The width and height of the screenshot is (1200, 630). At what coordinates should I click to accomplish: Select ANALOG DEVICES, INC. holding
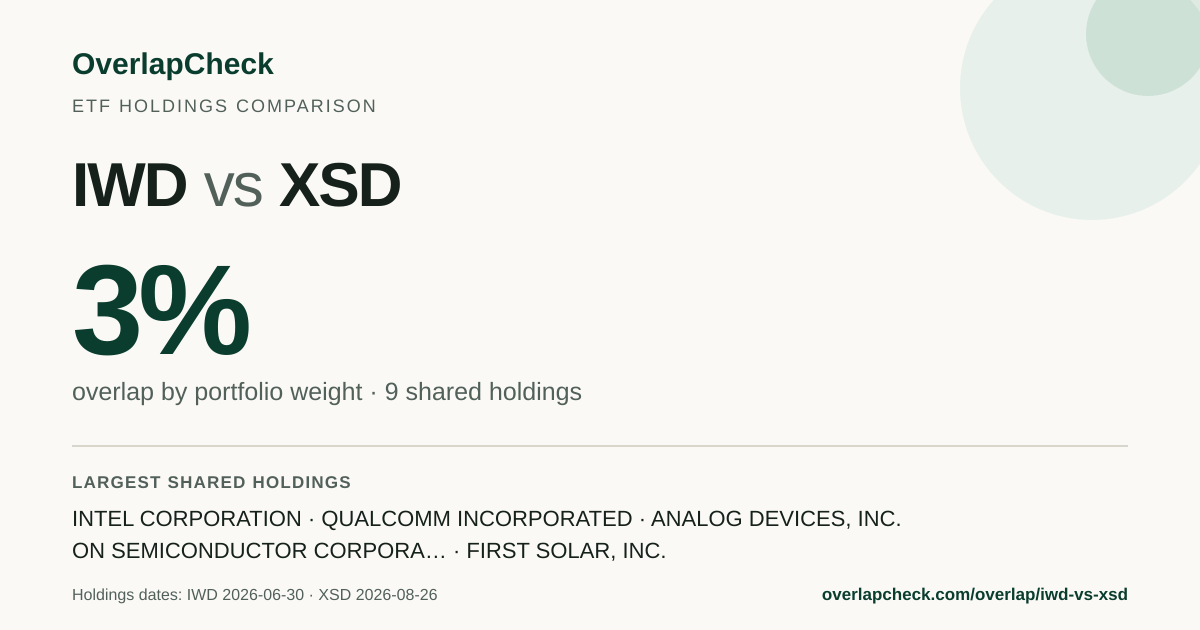776,519
